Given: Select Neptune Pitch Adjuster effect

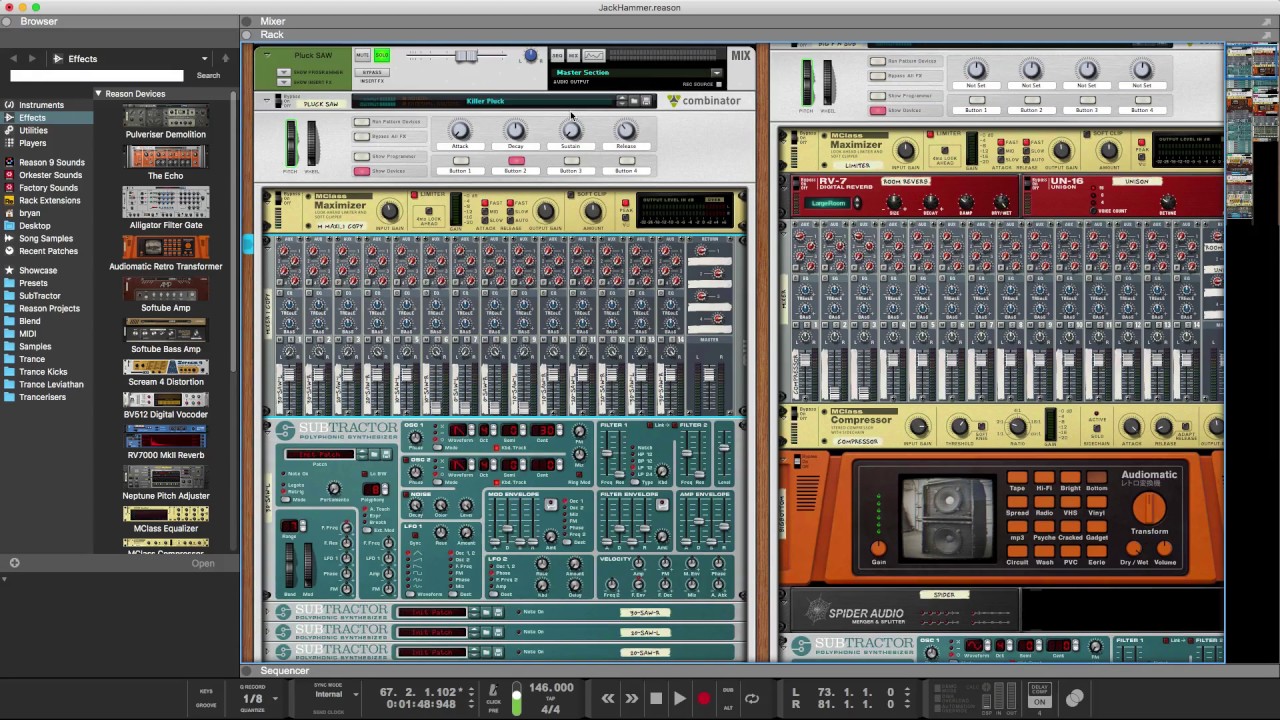Looking at the screenshot, I should pyautogui.click(x=166, y=478).
